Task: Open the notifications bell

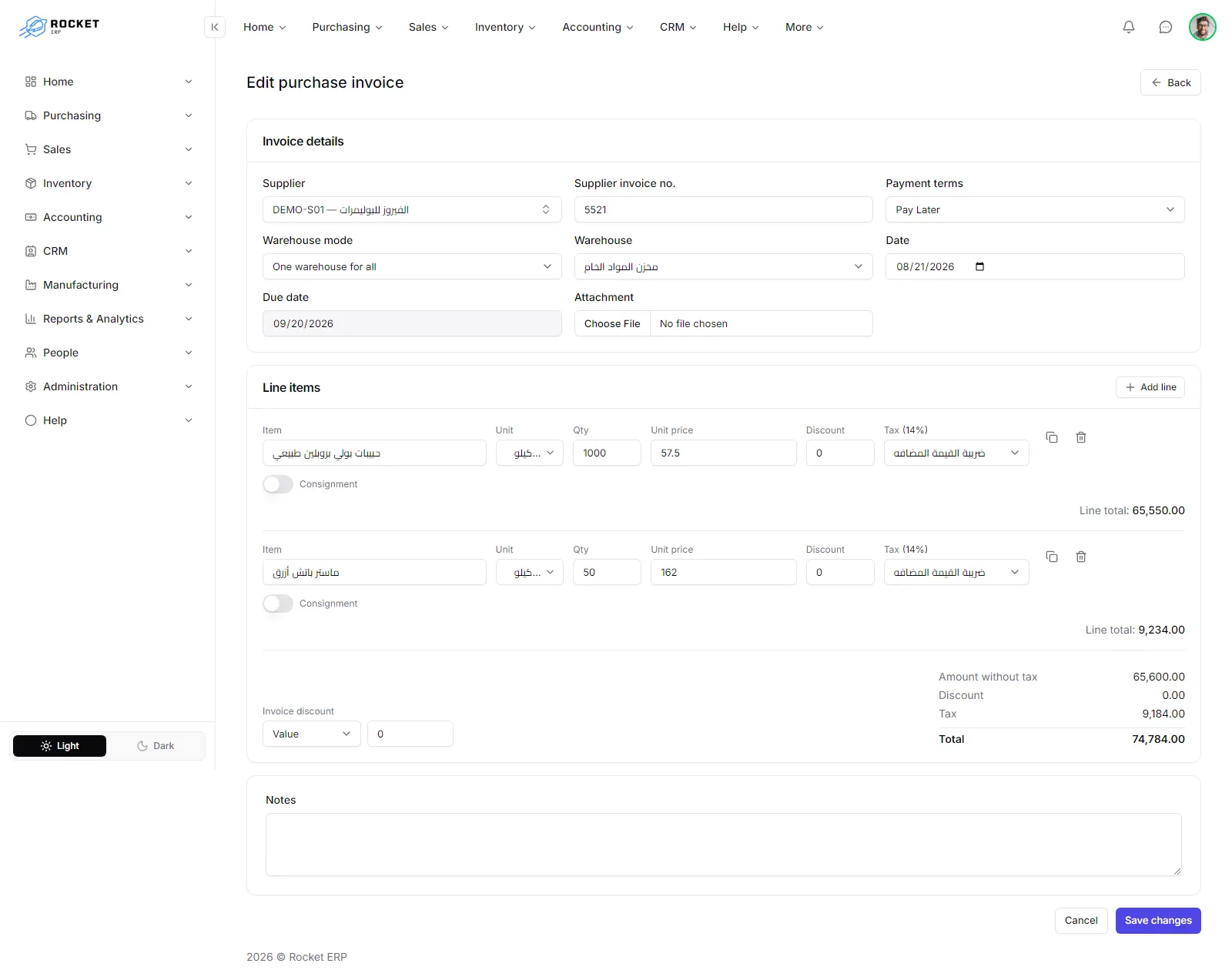Action: (1129, 27)
